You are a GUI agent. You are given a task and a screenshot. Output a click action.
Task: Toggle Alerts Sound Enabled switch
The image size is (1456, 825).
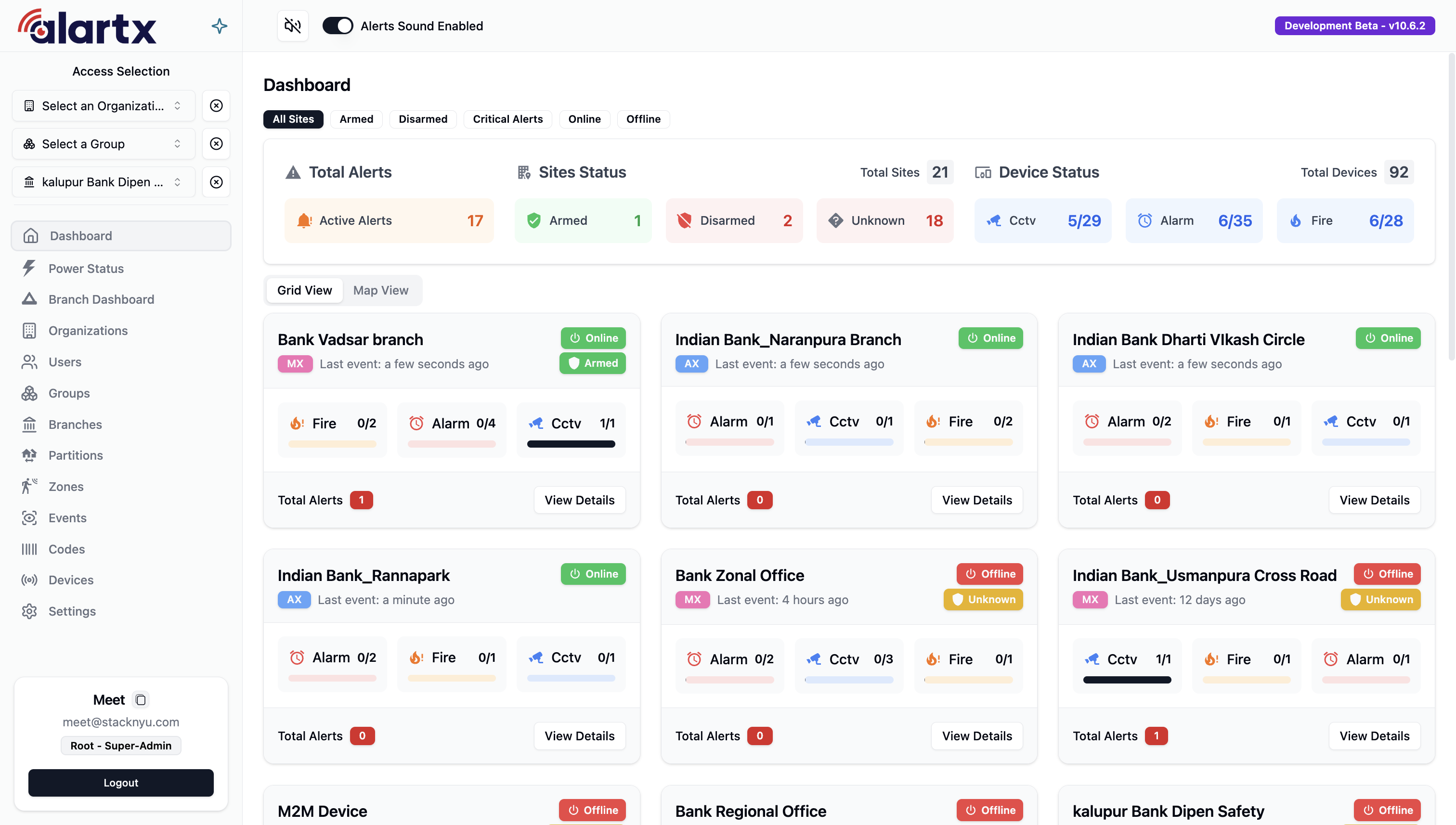338,26
